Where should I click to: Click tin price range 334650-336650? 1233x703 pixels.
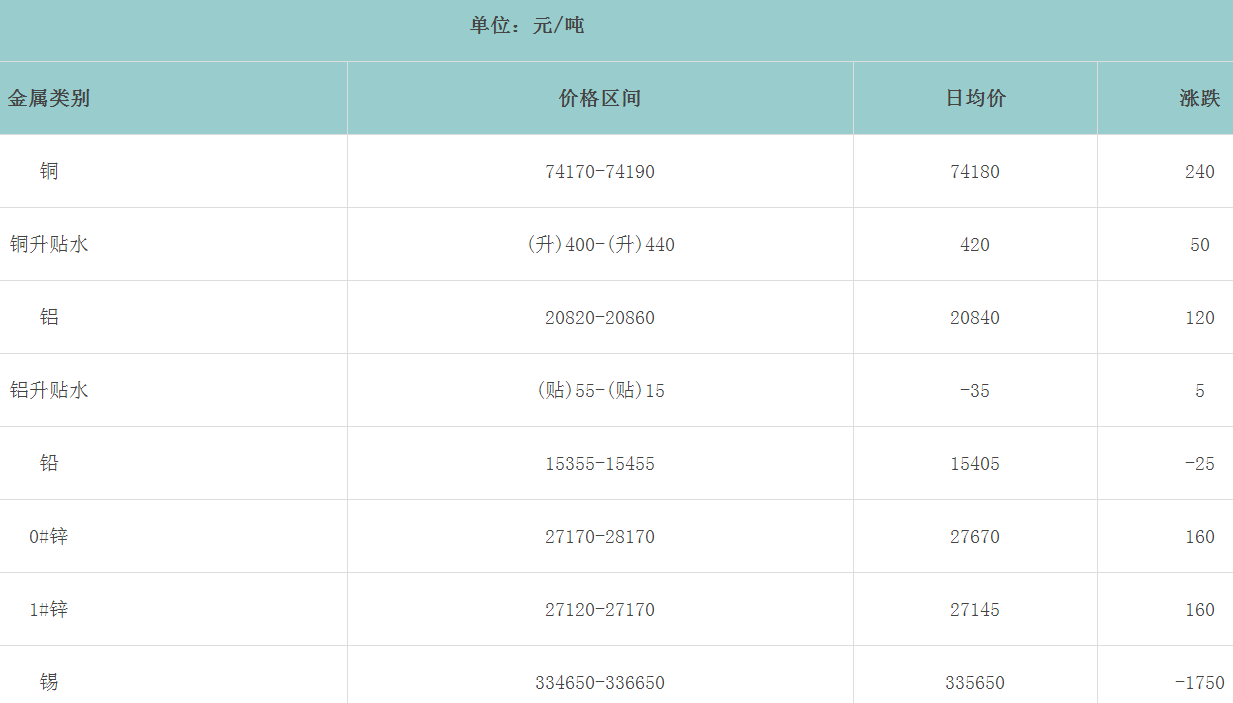(x=600, y=683)
